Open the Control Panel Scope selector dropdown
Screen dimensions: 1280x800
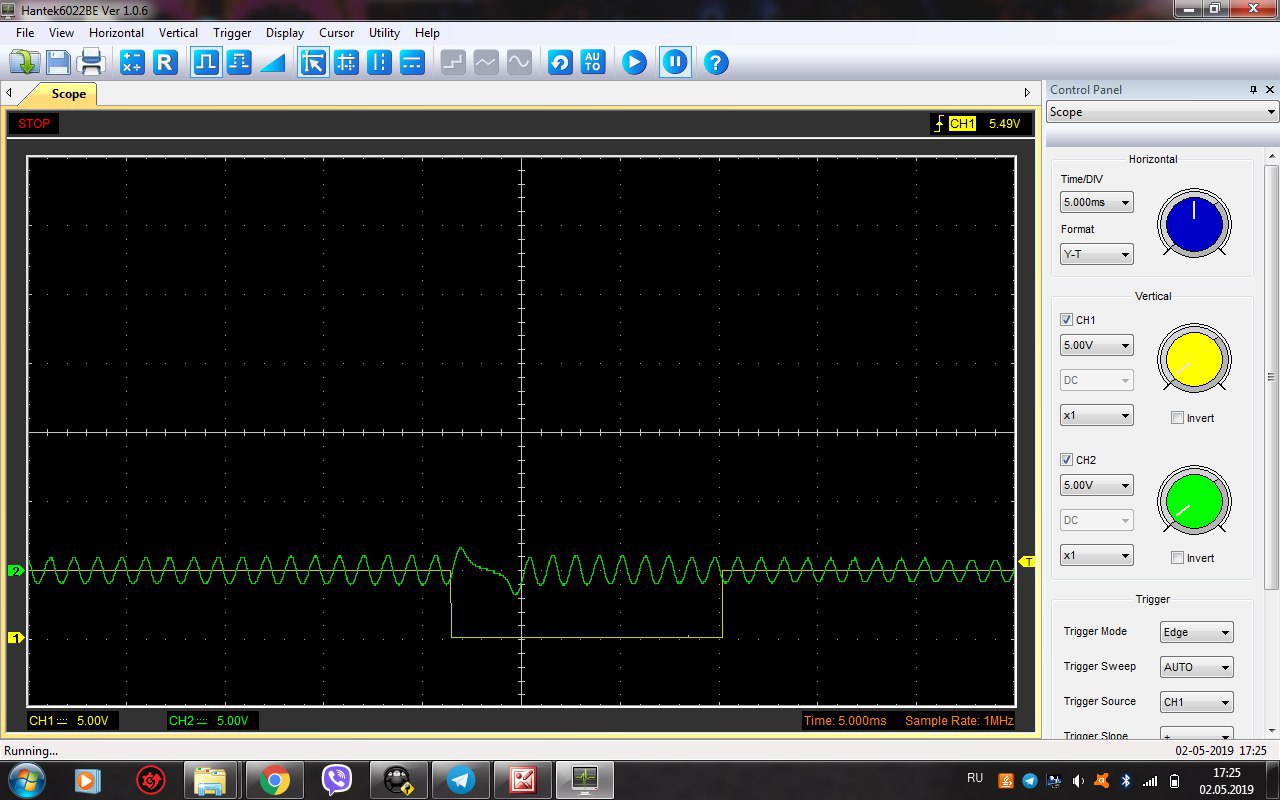(1162, 112)
